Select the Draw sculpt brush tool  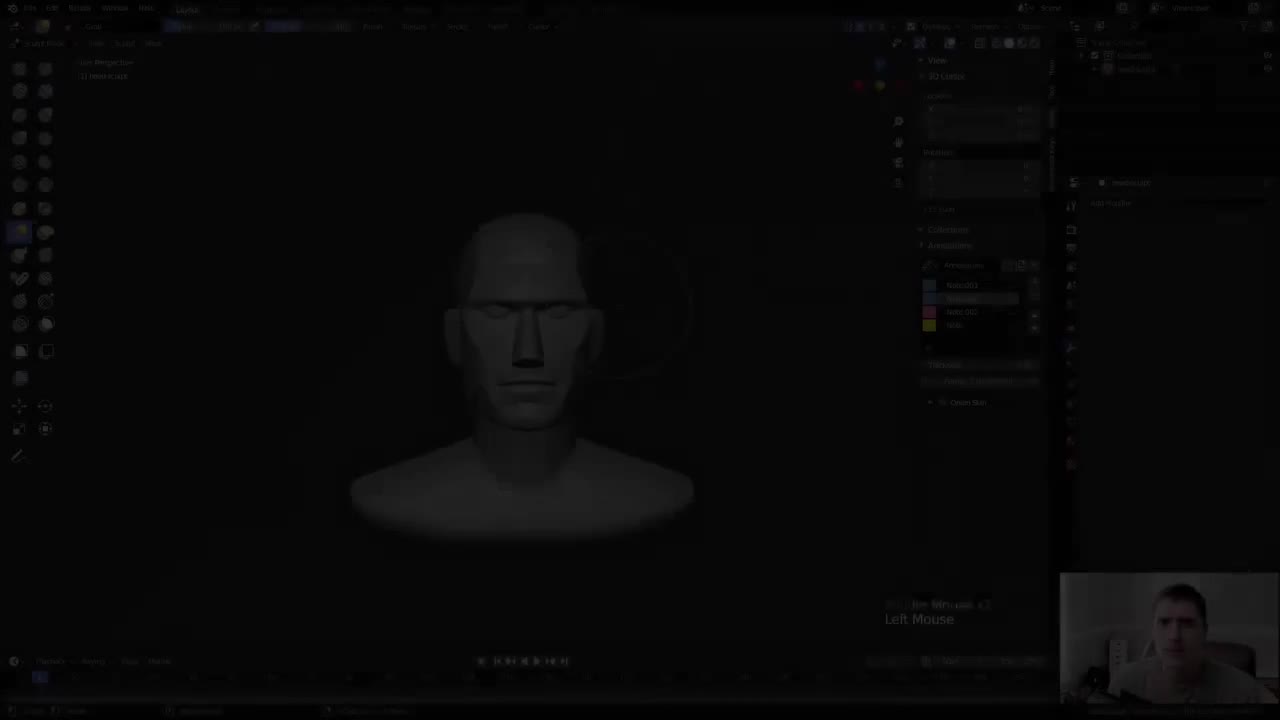point(20,68)
